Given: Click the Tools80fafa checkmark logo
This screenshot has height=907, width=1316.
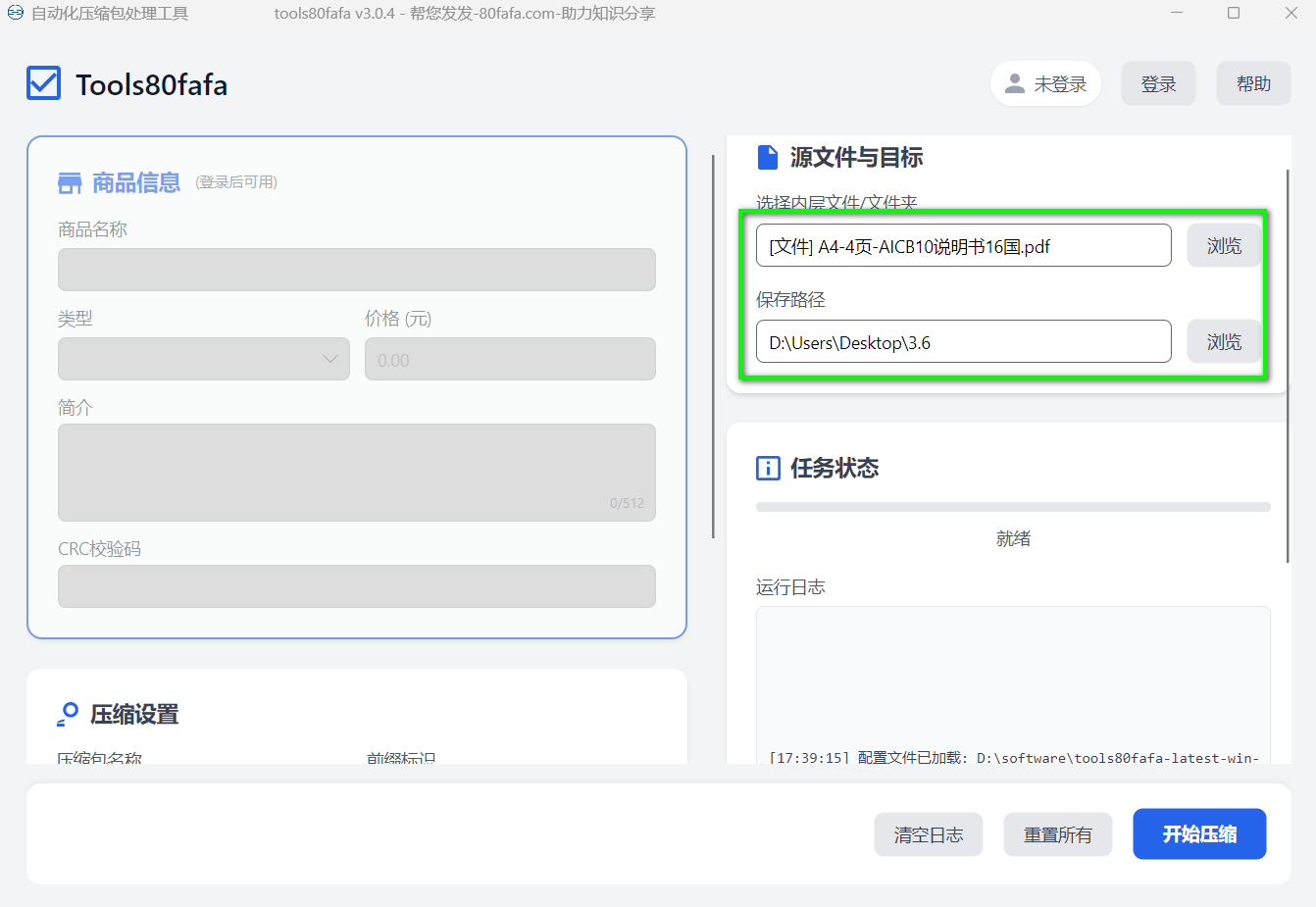Looking at the screenshot, I should [43, 84].
